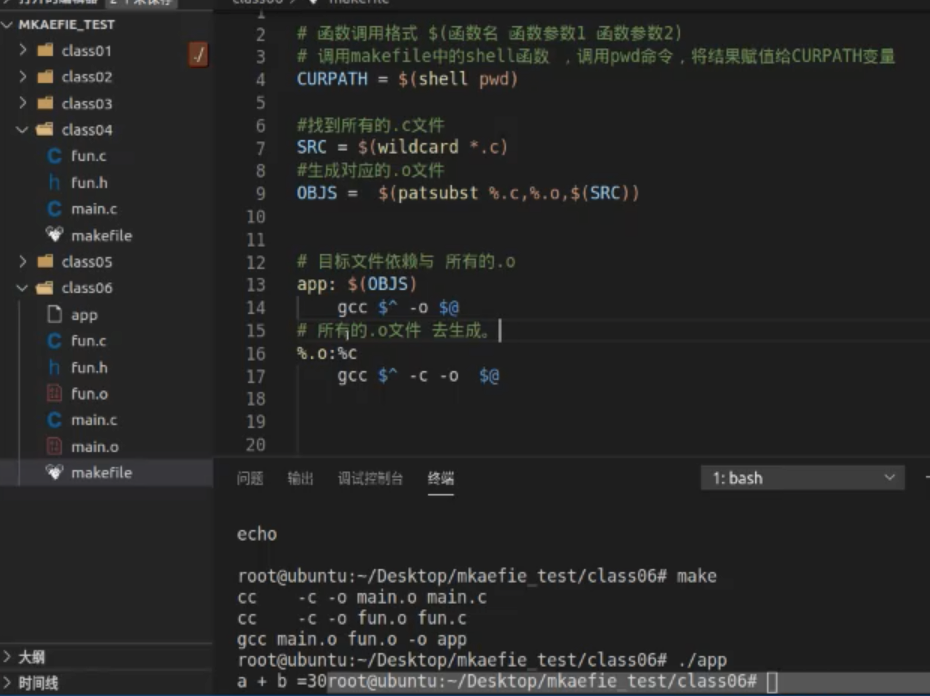
Task: Click the OBJS patsubst line
Action: (468, 193)
